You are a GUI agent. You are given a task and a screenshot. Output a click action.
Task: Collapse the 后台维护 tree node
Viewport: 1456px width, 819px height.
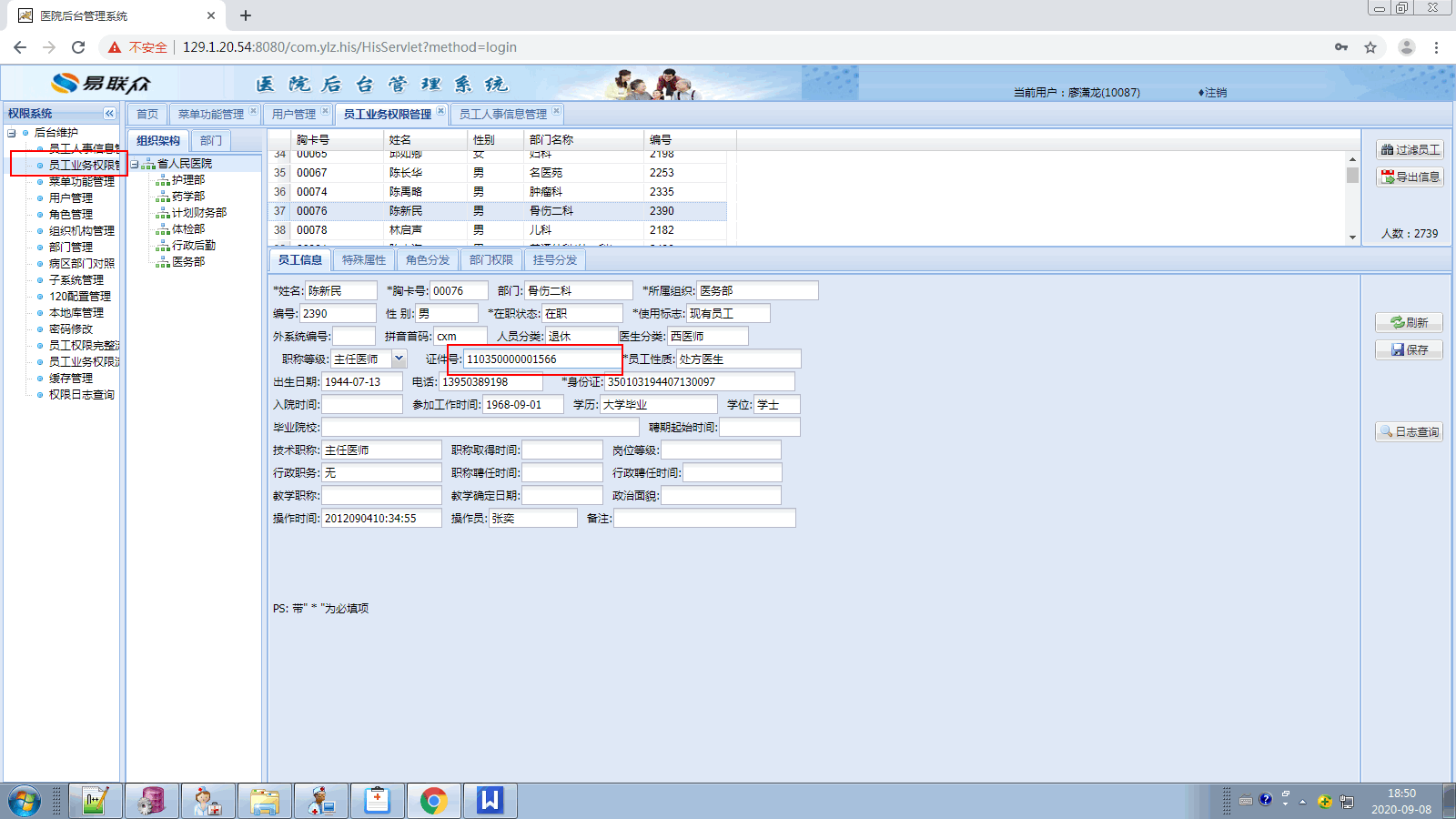12,133
